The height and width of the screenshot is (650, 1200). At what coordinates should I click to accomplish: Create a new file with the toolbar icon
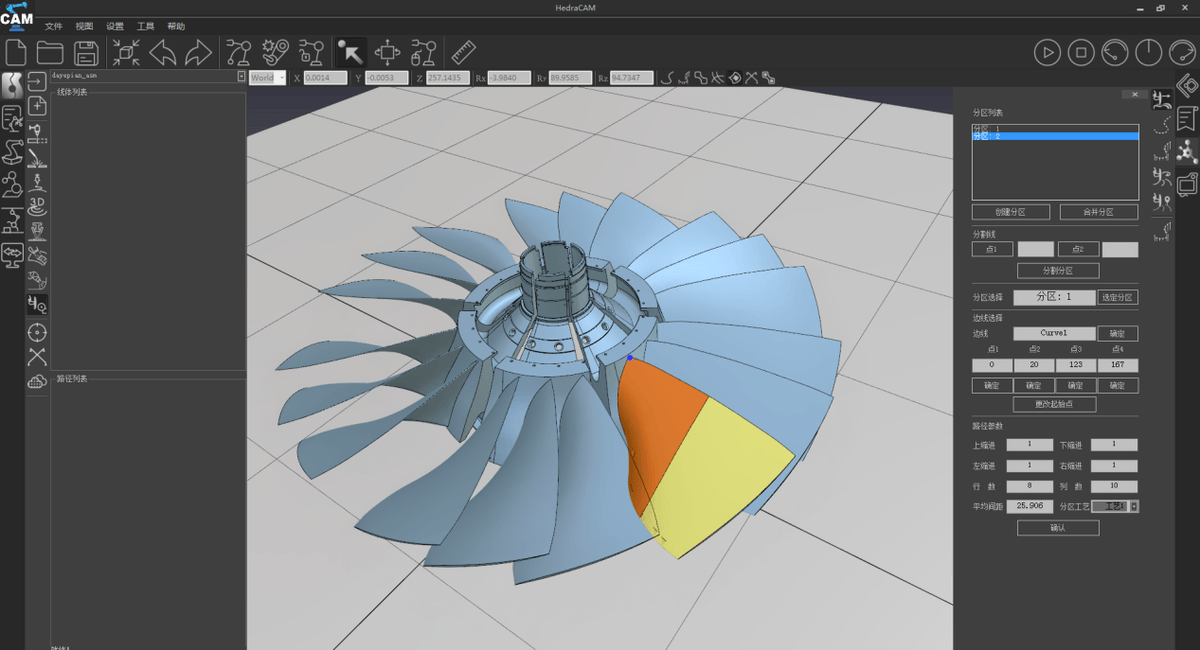point(16,51)
